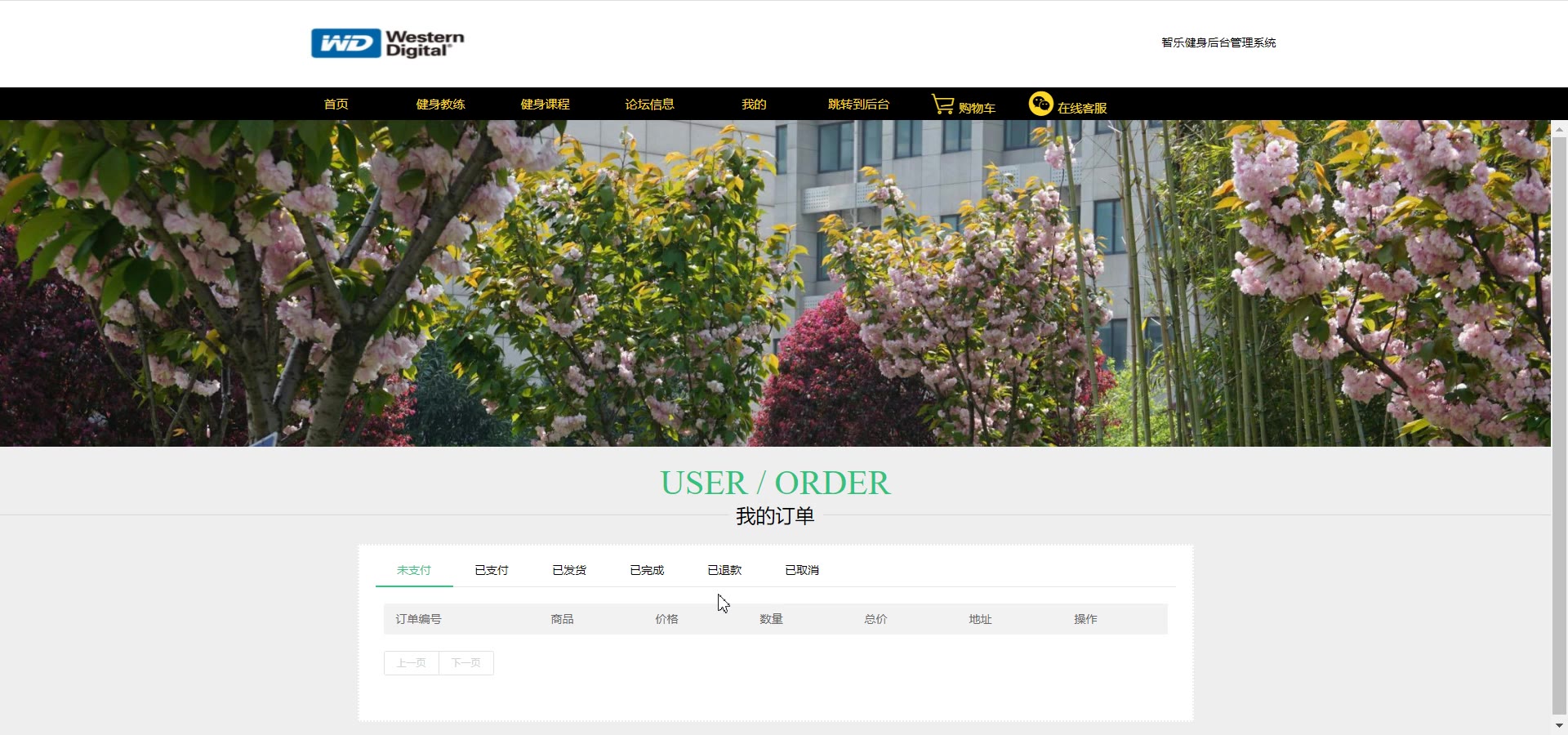Click the 智乐健身后台管理系统 title text

tap(1218, 42)
